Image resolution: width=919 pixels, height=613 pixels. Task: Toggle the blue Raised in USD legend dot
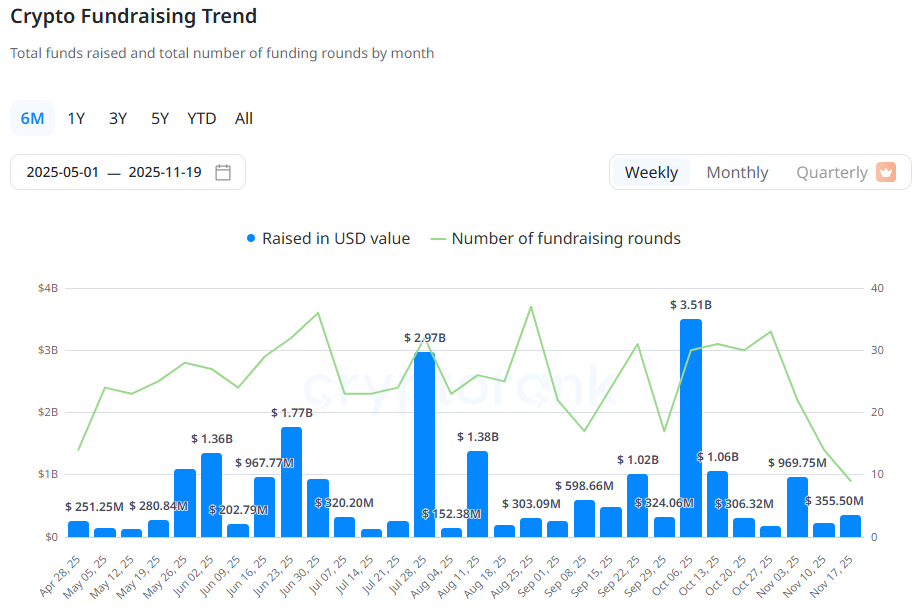[251, 239]
